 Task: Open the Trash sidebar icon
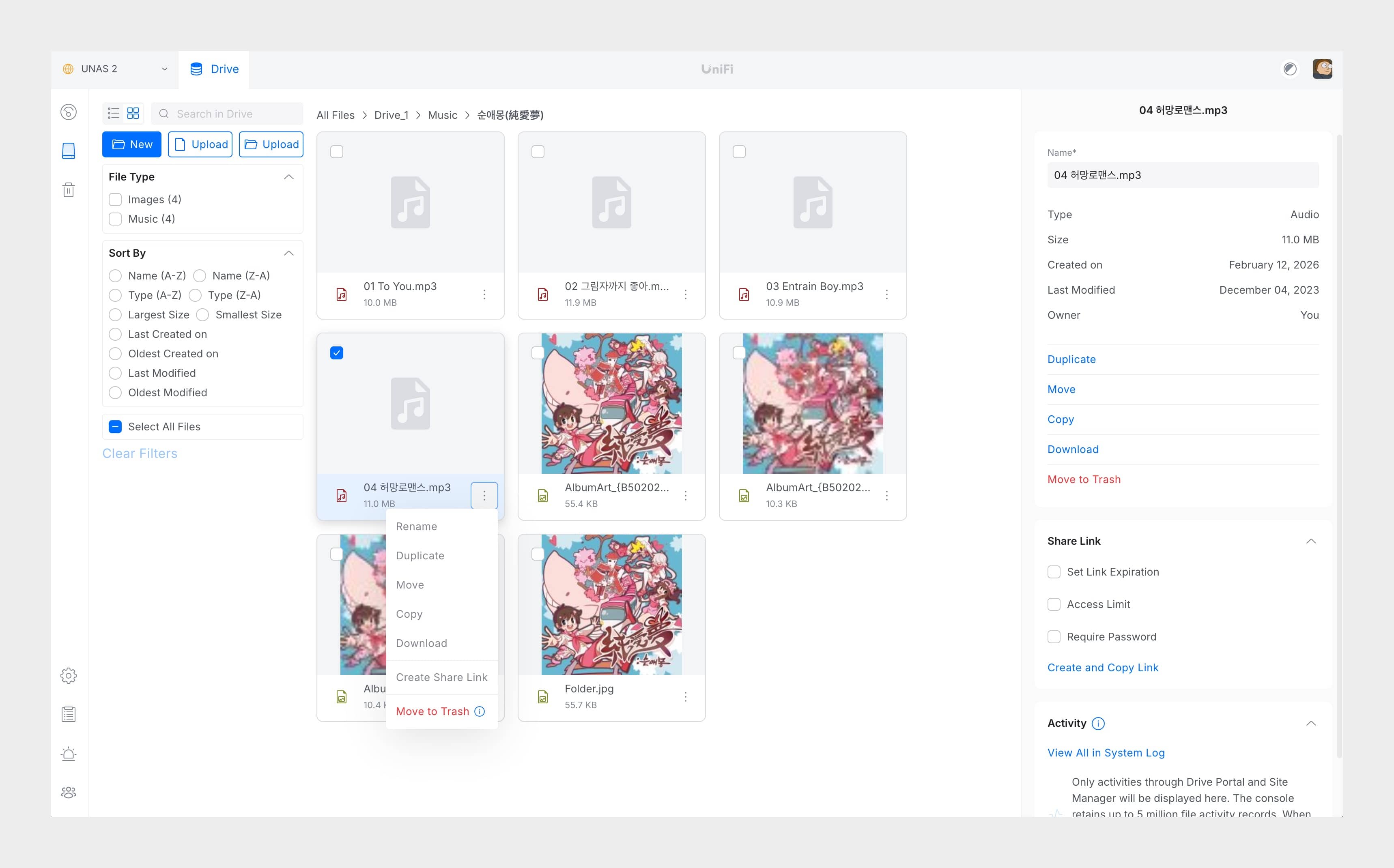(68, 190)
